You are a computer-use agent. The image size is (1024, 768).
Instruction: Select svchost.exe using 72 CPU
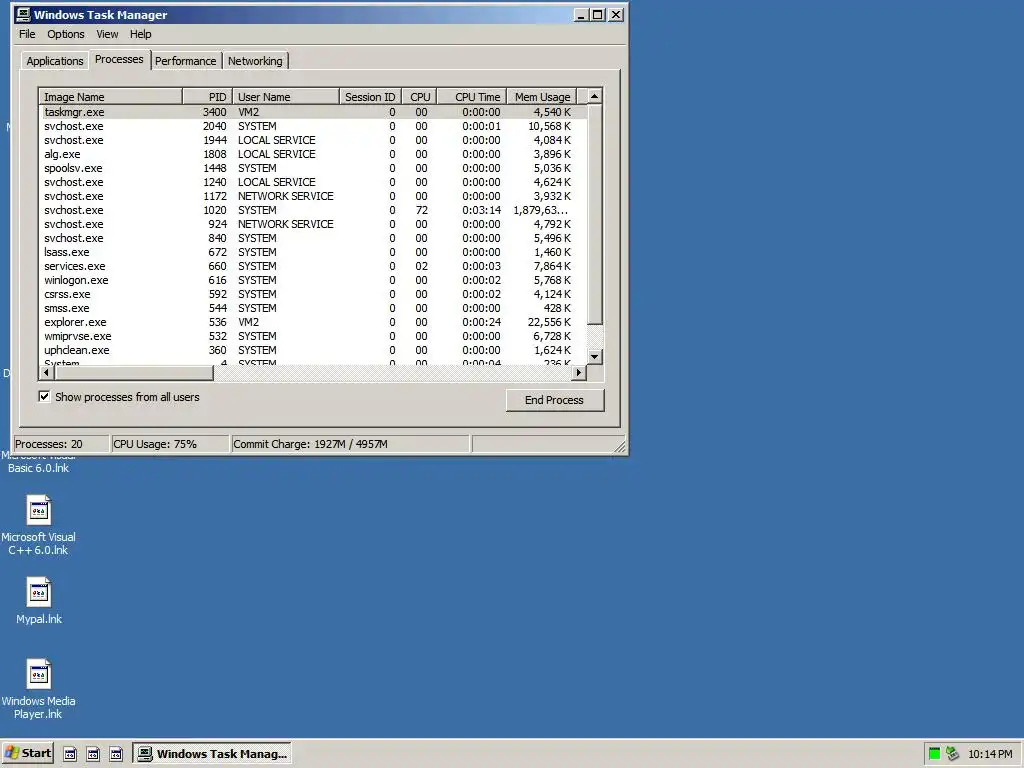coord(313,210)
